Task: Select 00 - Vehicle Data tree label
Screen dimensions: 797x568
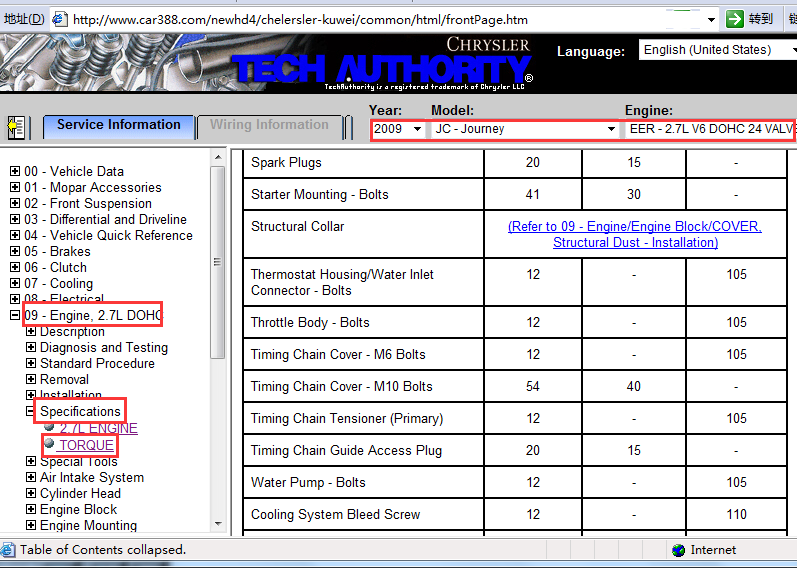Action: (x=74, y=171)
